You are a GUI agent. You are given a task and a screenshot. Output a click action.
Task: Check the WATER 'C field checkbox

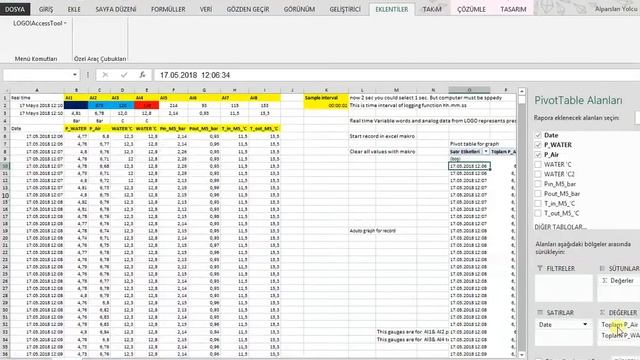pos(538,164)
